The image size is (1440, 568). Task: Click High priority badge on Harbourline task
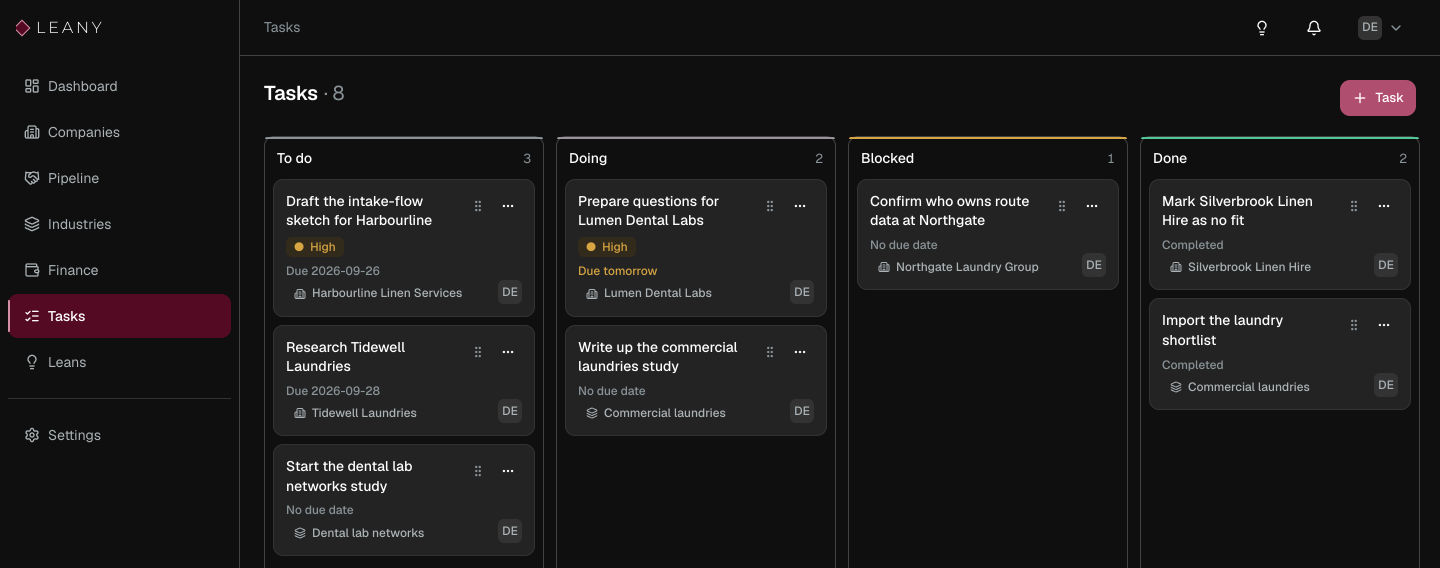click(315, 247)
